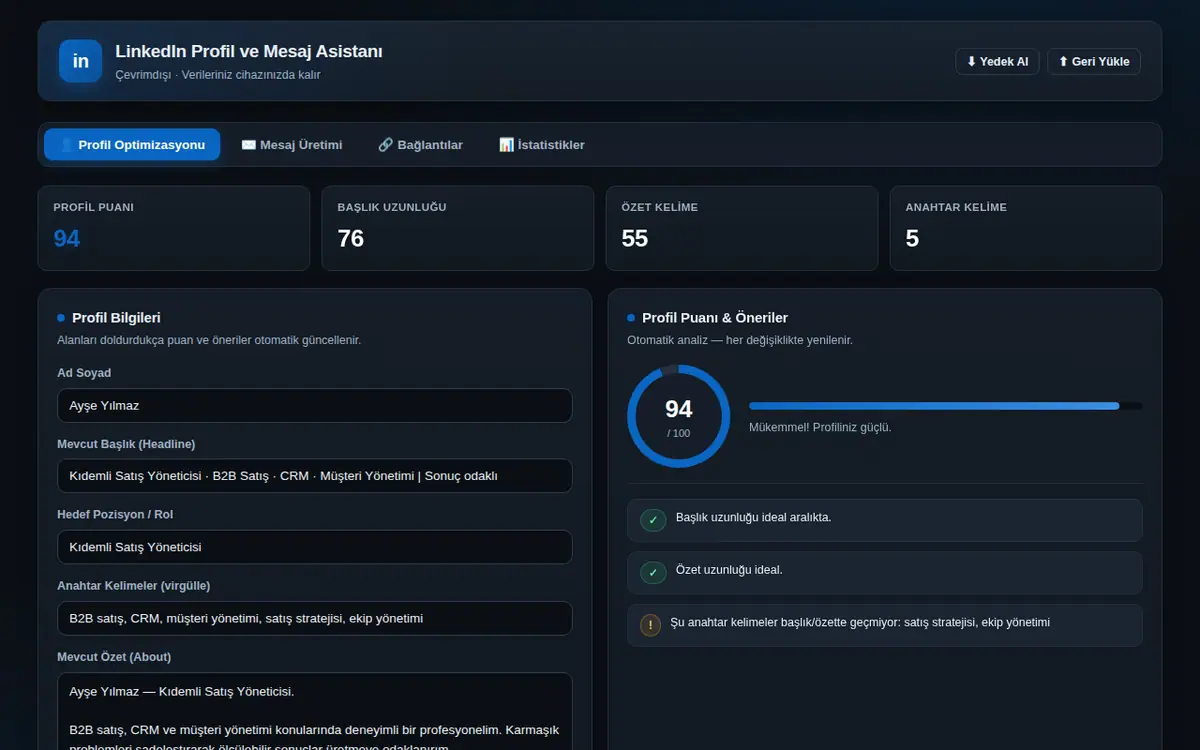Click the text "Mükemmel! Profiliniz güçlü."
Screen dimensions: 1200x750
click(820, 427)
